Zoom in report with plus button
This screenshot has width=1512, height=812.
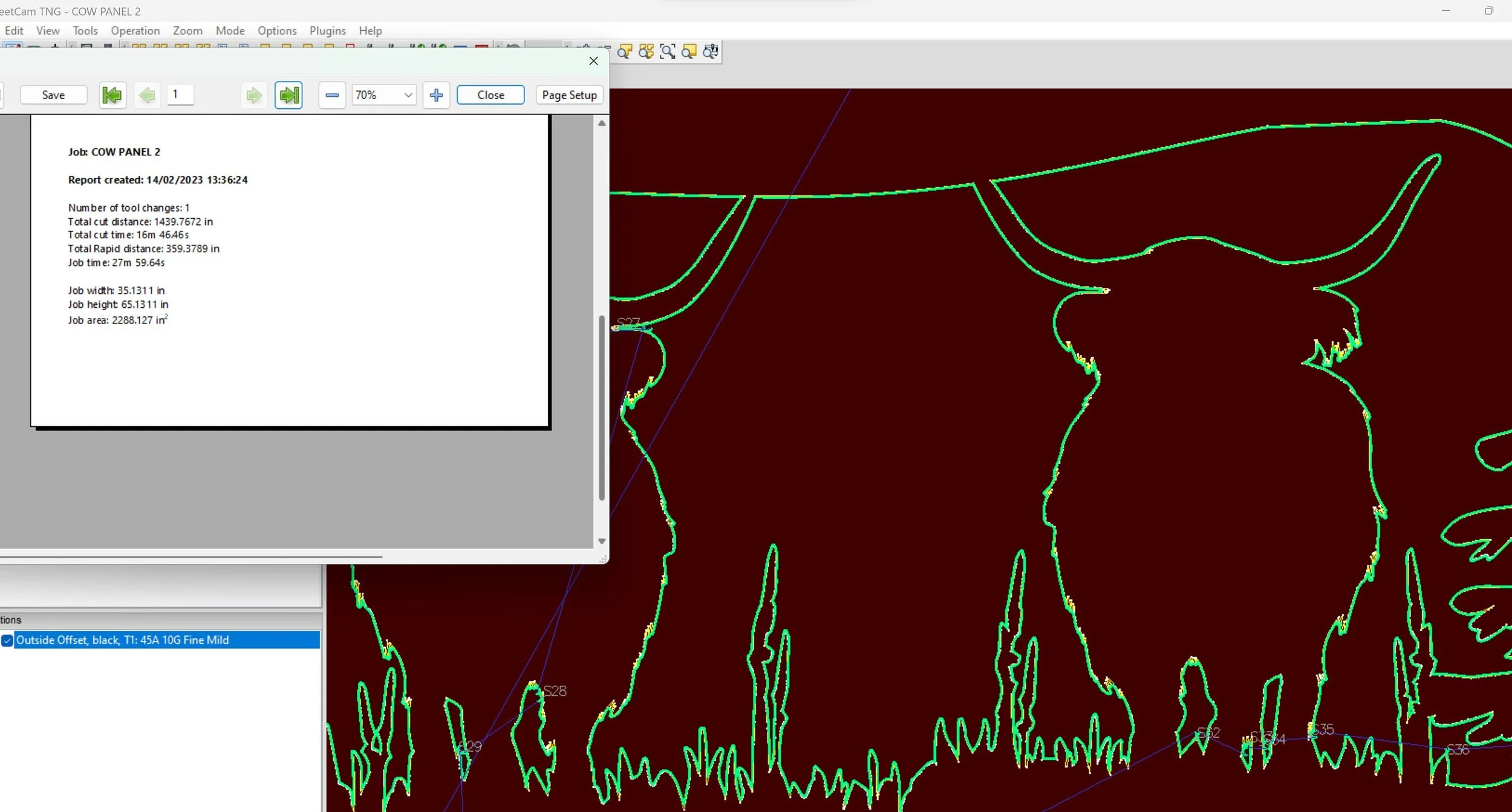[x=436, y=95]
